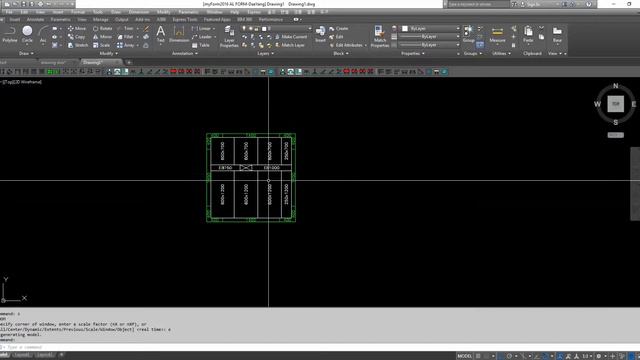Activate the Copy tool
The width and height of the screenshot is (640, 360).
[77, 37]
